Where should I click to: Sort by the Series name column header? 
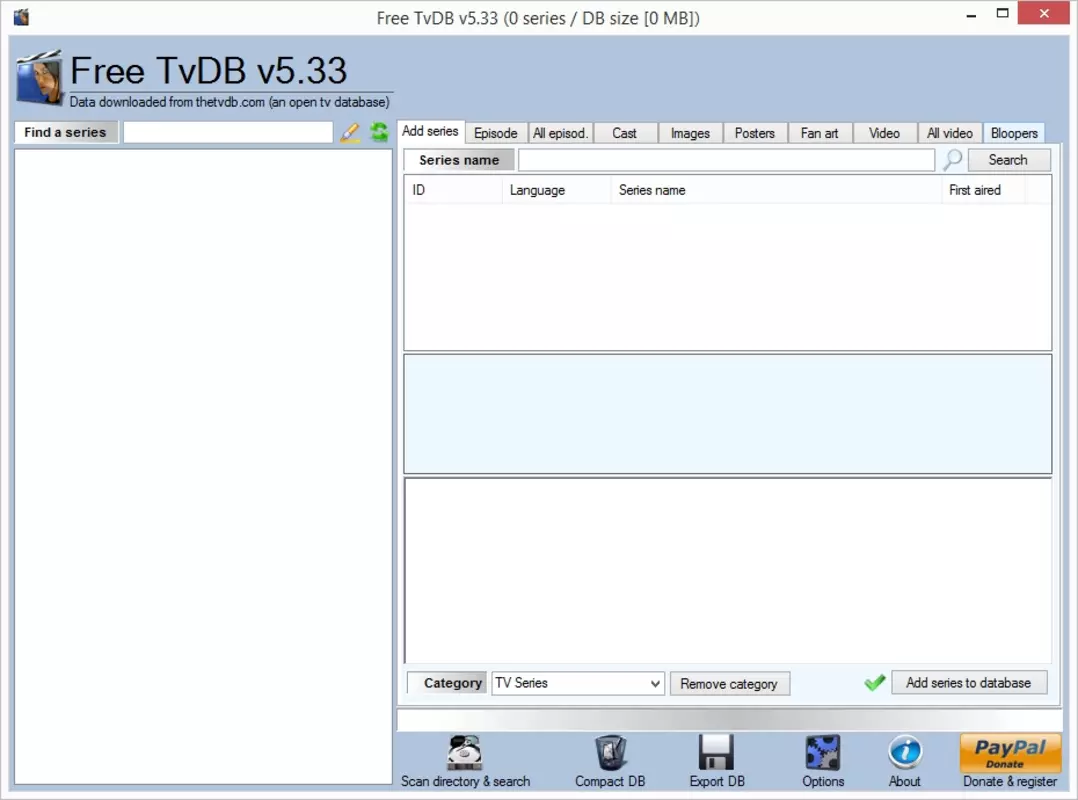[776, 190]
